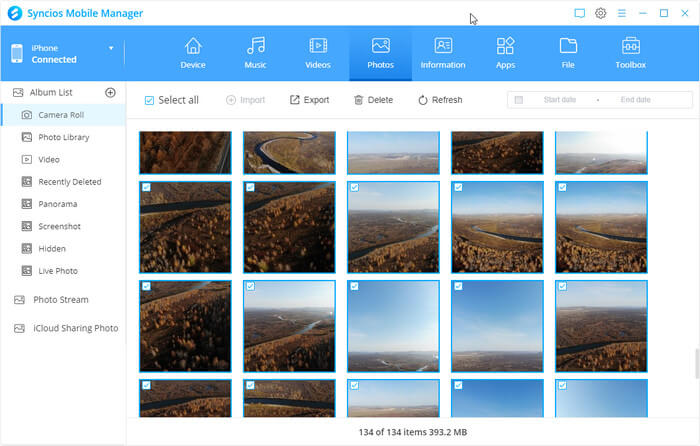
Task: Uncheck third photo in second row
Action: [354, 188]
